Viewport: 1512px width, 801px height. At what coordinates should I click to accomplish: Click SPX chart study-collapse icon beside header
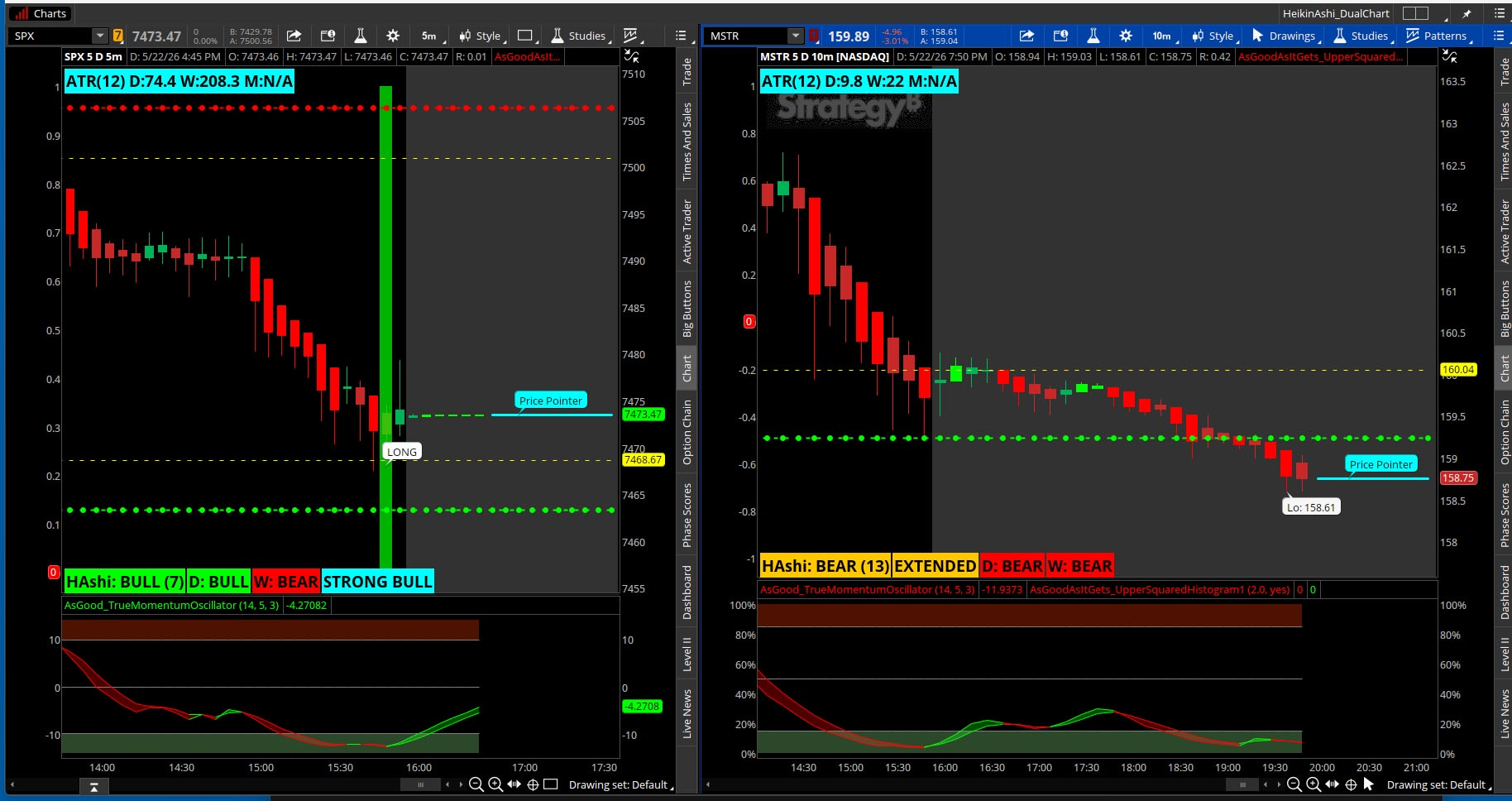[631, 56]
